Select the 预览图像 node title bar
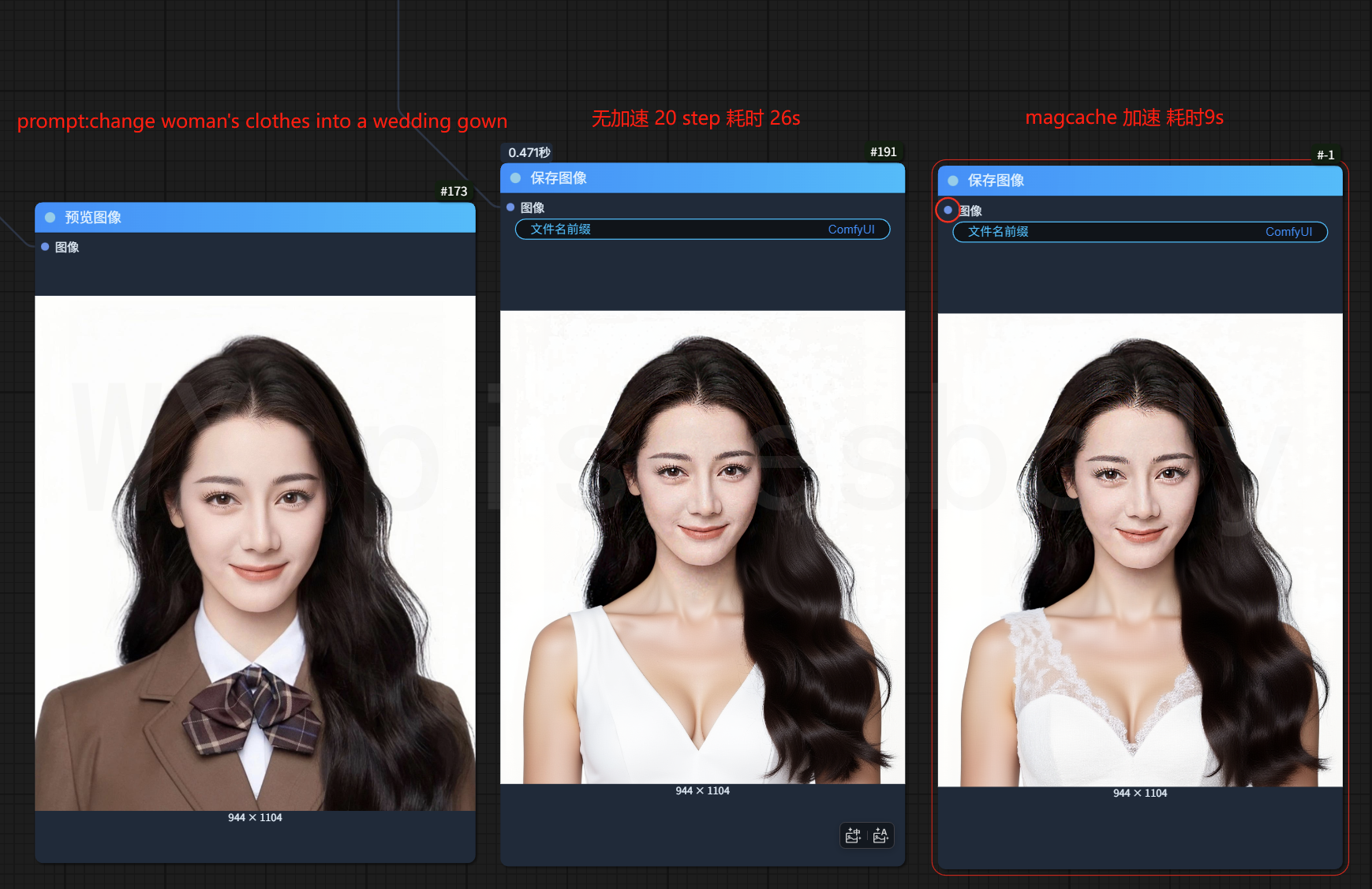This screenshot has width=1372, height=889. click(x=276, y=218)
